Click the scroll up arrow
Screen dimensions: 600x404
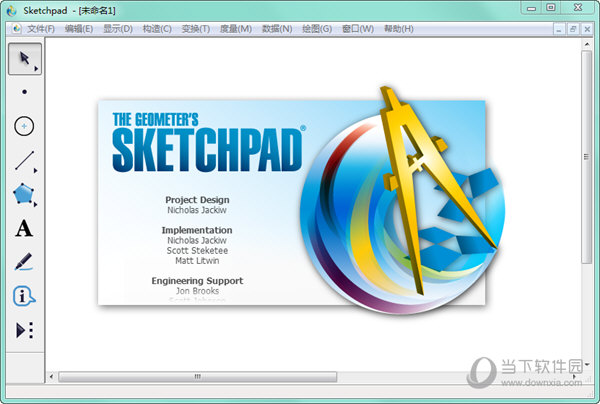[587, 45]
